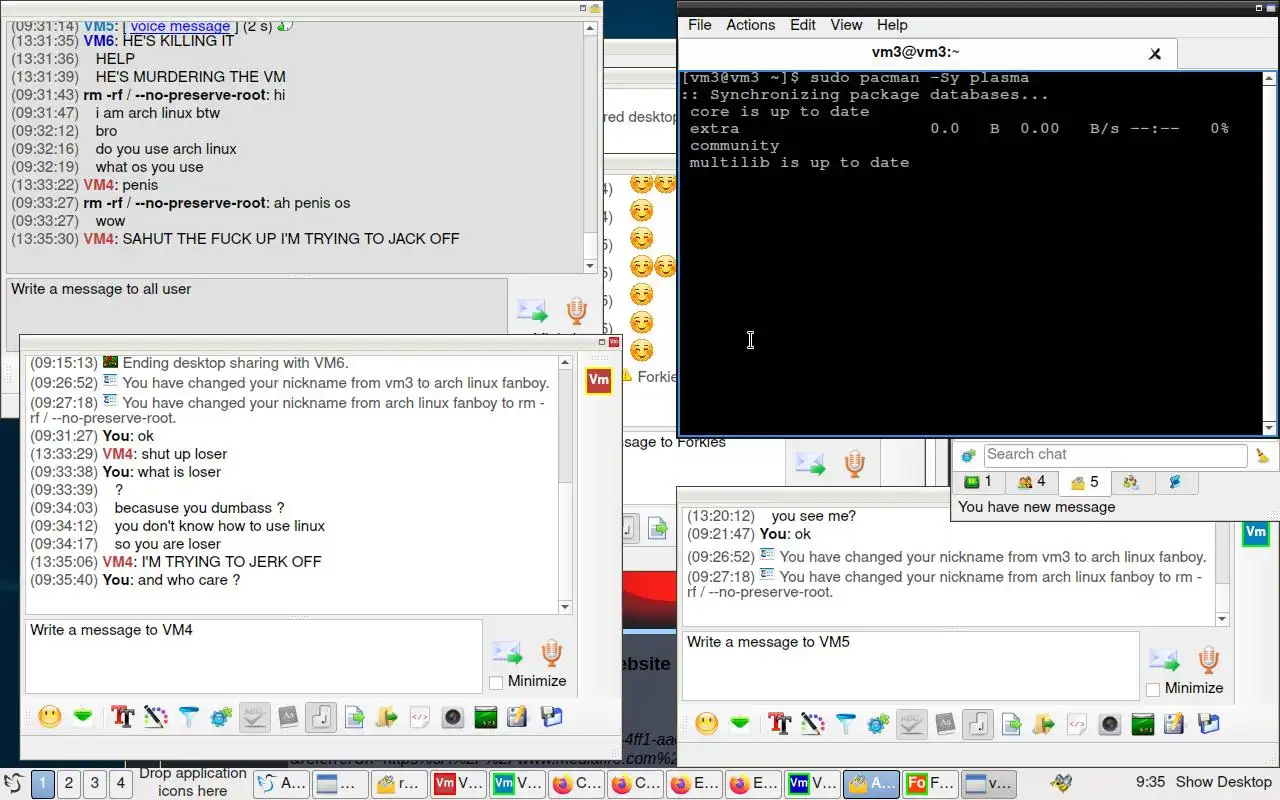Focus the 'Write a message to all user' field
The image size is (1280, 800).
(x=256, y=315)
